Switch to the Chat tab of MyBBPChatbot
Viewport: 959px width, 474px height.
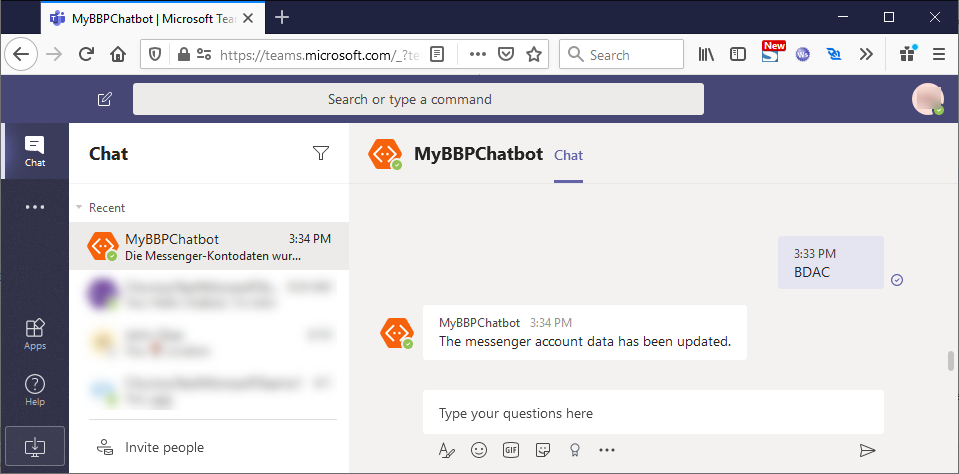click(x=568, y=155)
